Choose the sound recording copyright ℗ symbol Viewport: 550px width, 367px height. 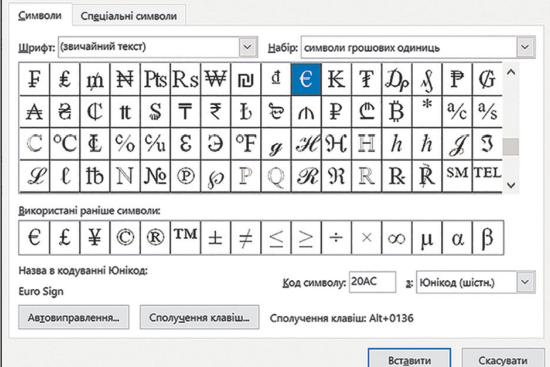tap(185, 176)
